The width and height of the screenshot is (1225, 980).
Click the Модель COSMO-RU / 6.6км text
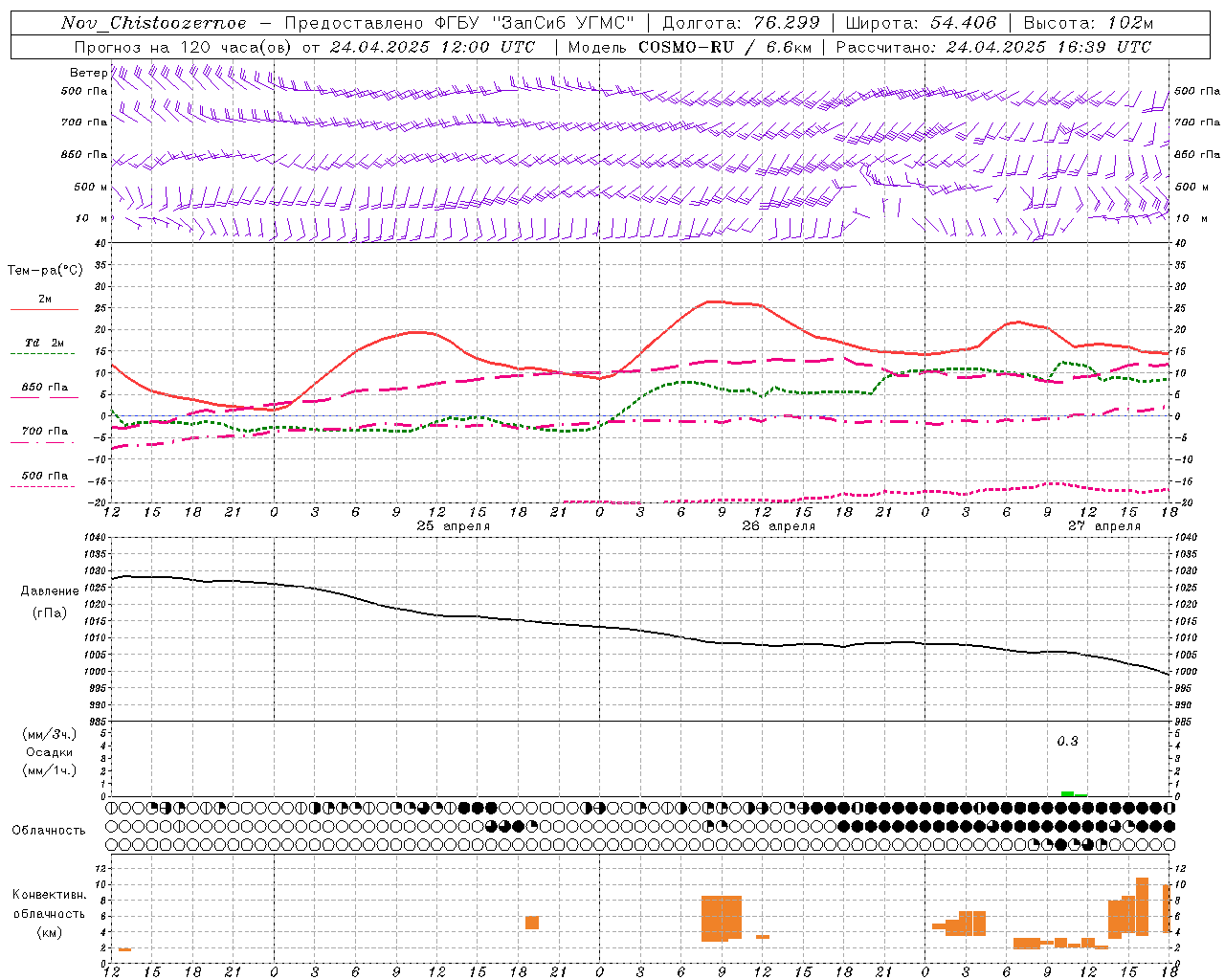coord(689,46)
